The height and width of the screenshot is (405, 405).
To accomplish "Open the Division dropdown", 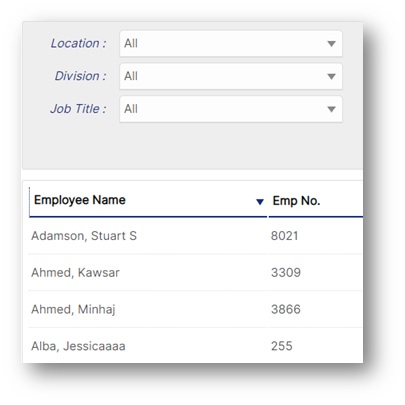I will tap(231, 76).
